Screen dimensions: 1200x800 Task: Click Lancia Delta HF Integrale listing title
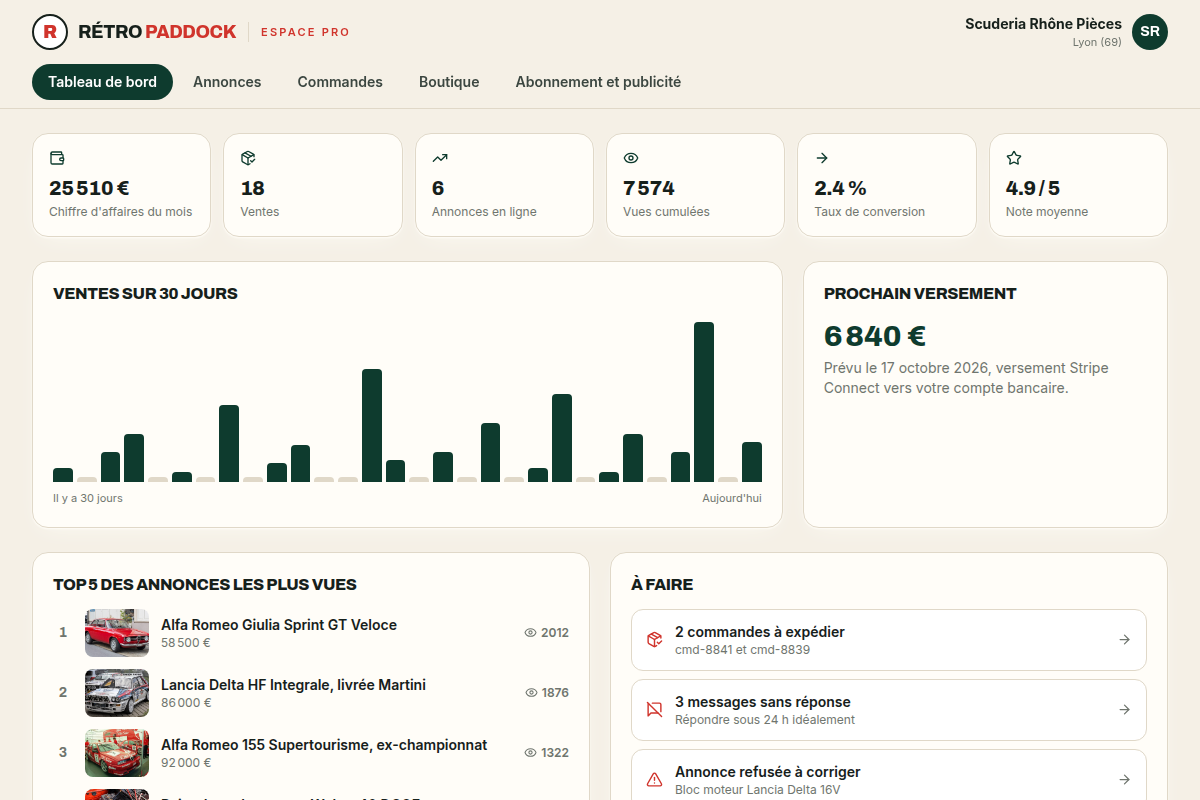(x=293, y=685)
